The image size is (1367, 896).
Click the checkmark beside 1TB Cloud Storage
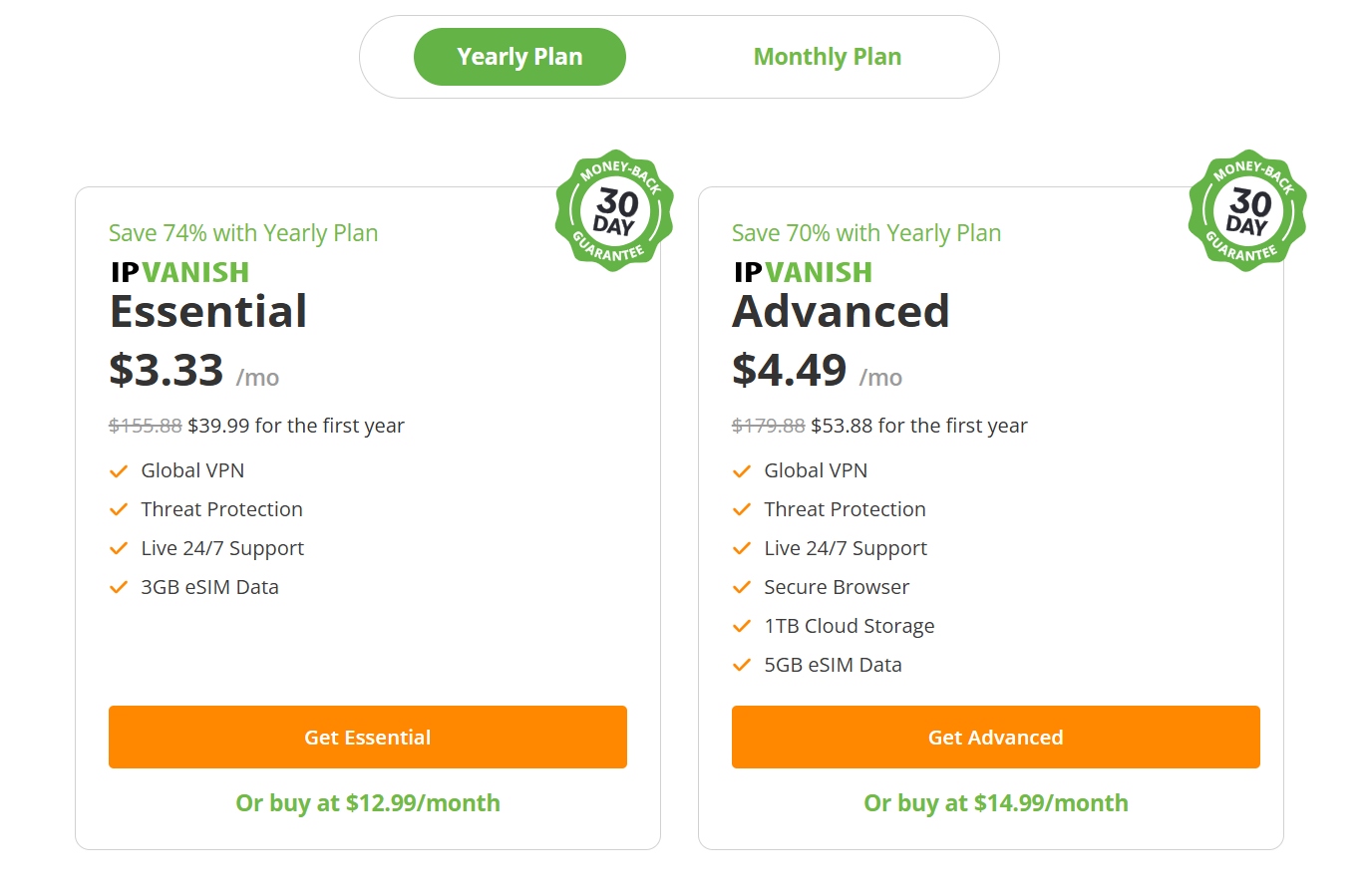pos(741,626)
